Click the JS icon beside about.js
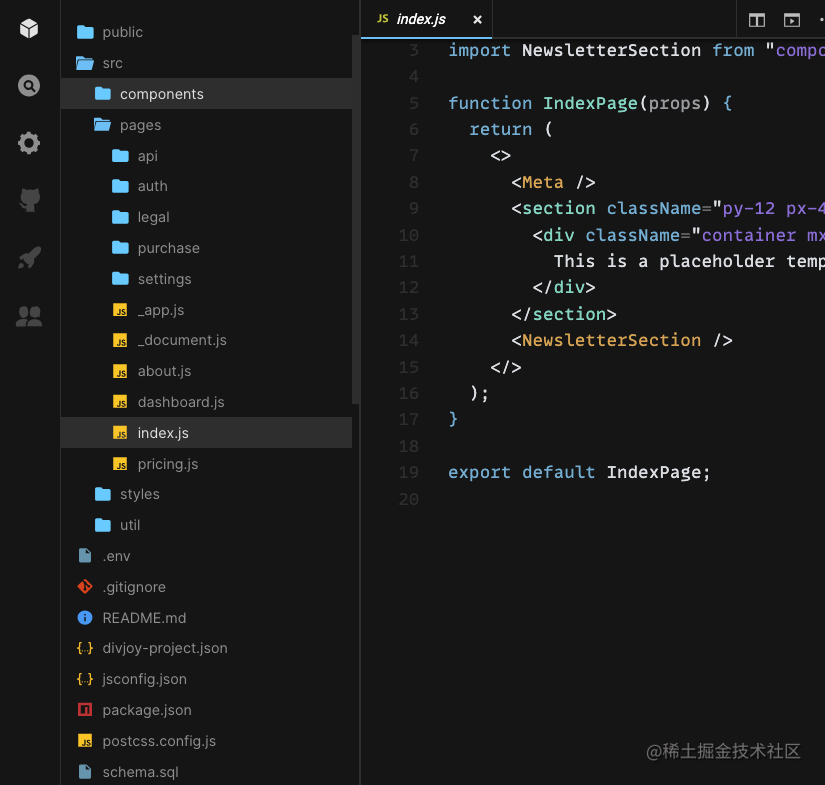 pyautogui.click(x=120, y=371)
